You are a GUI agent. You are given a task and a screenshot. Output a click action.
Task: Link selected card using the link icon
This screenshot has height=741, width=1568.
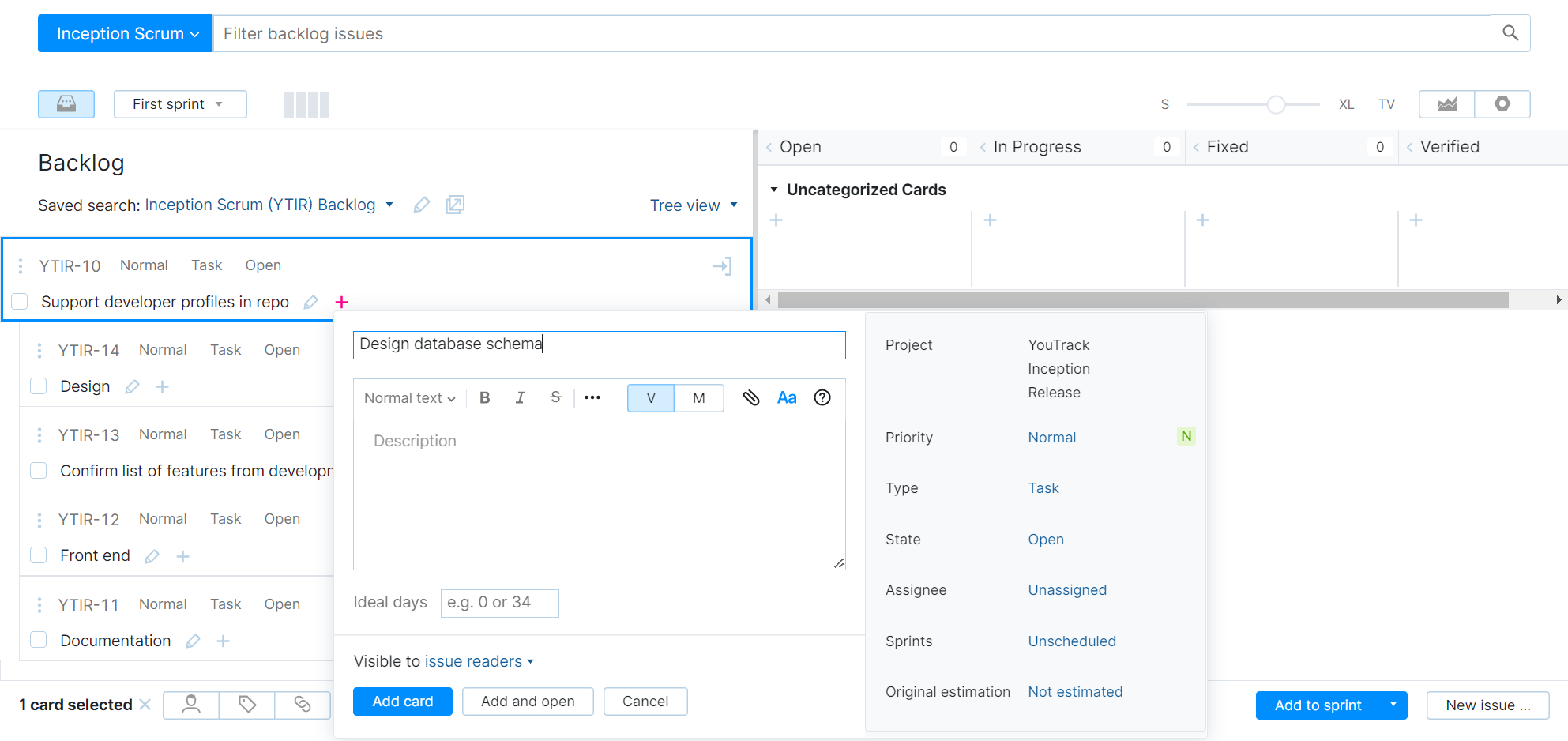click(x=302, y=705)
